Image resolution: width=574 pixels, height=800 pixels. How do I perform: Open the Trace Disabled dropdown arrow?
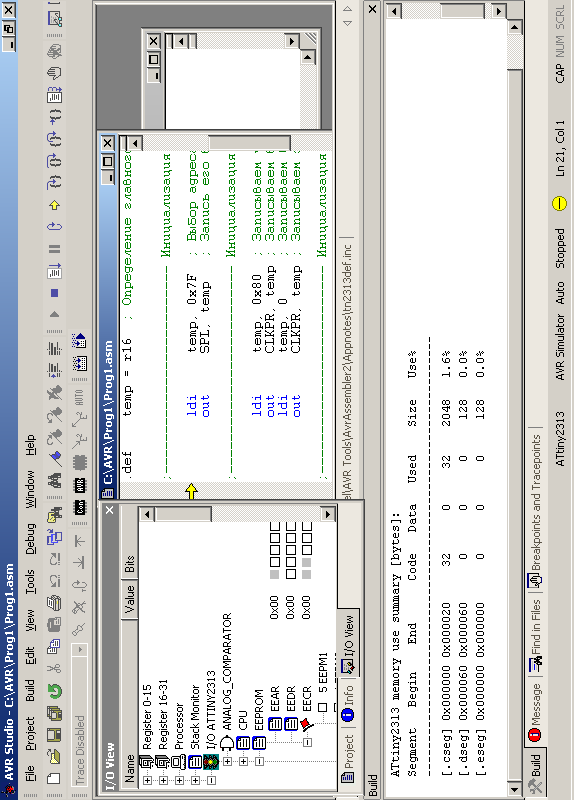(x=80, y=649)
